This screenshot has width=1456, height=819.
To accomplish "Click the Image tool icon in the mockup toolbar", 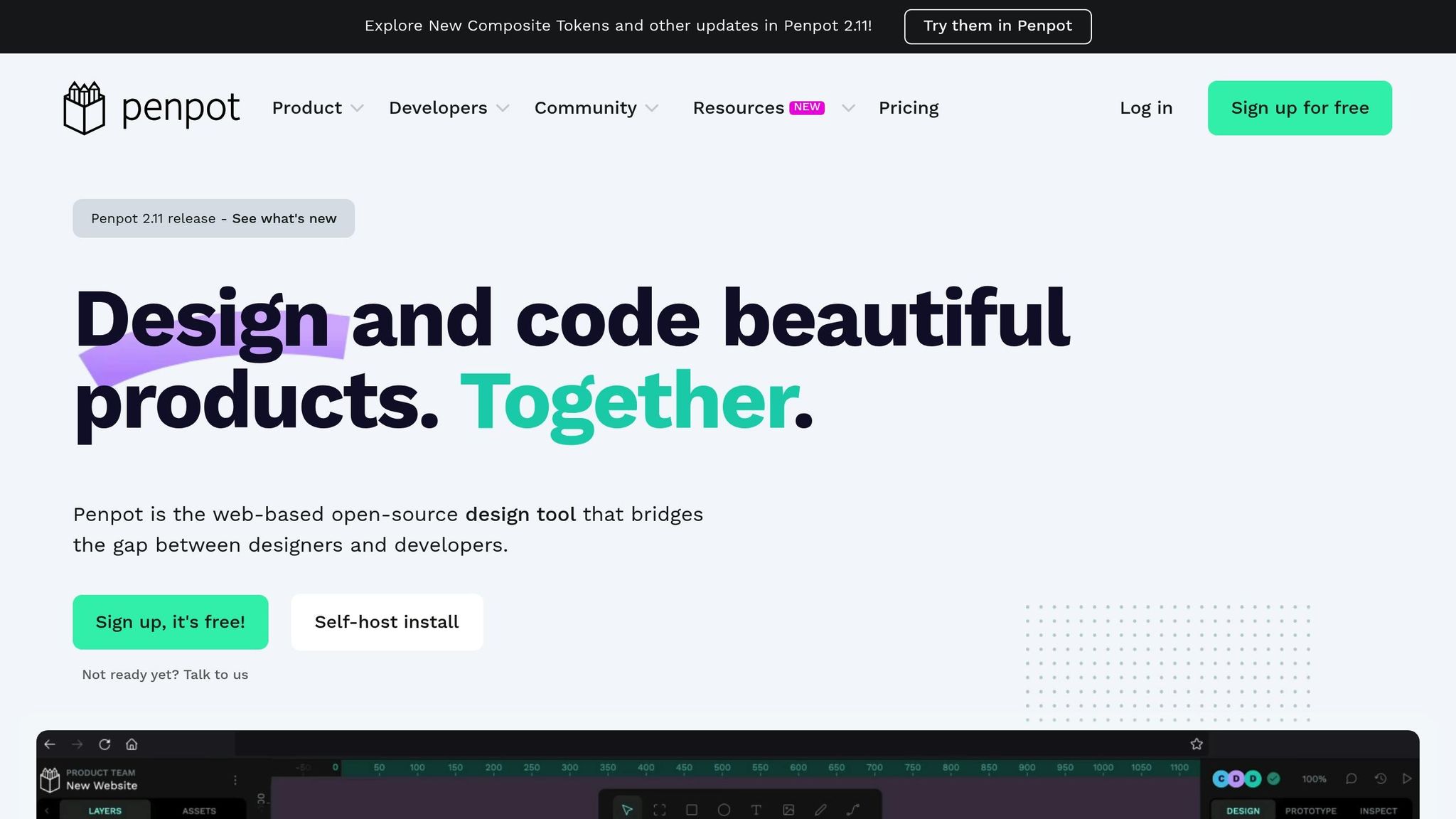I will (788, 810).
